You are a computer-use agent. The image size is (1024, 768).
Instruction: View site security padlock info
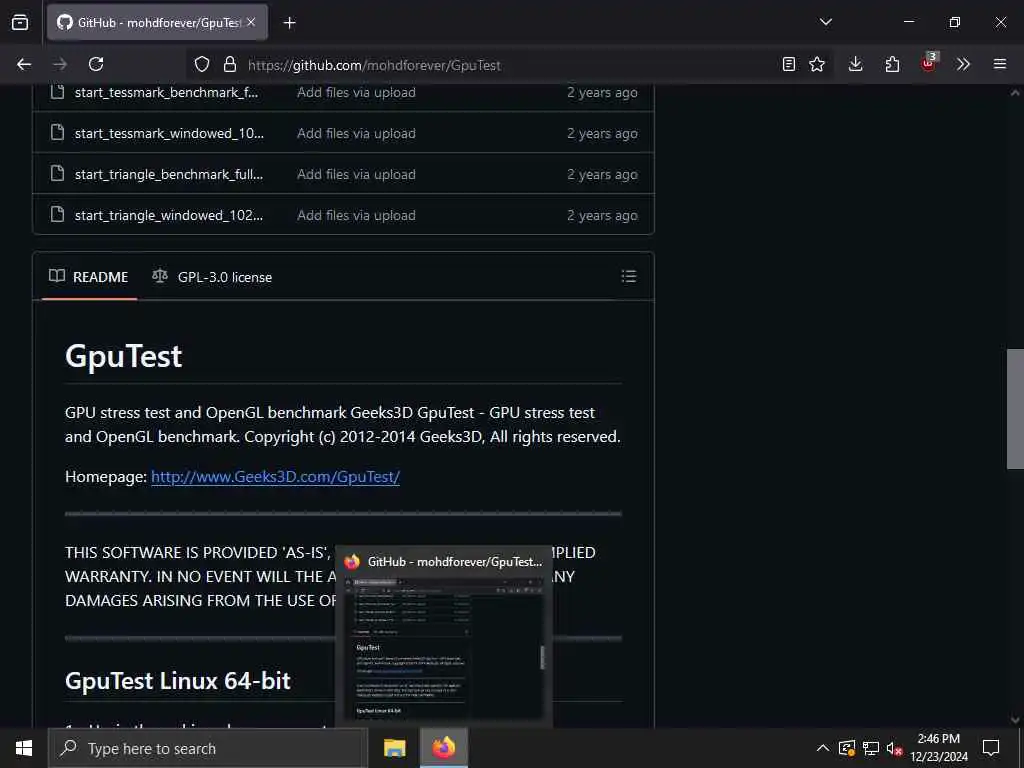pos(229,64)
